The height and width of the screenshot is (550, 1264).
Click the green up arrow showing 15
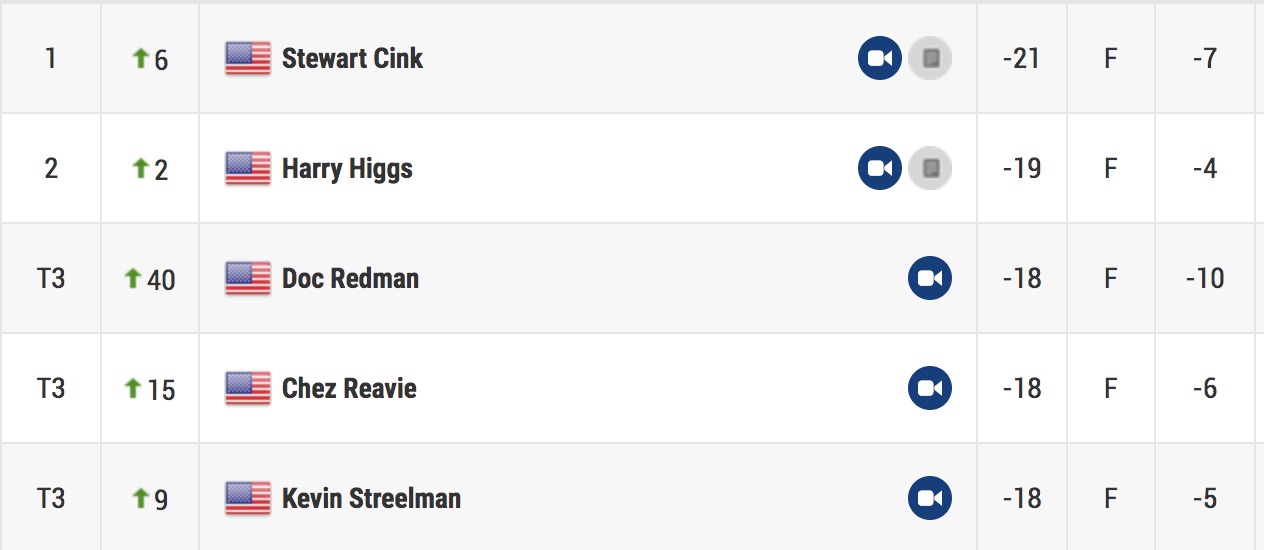[x=132, y=388]
